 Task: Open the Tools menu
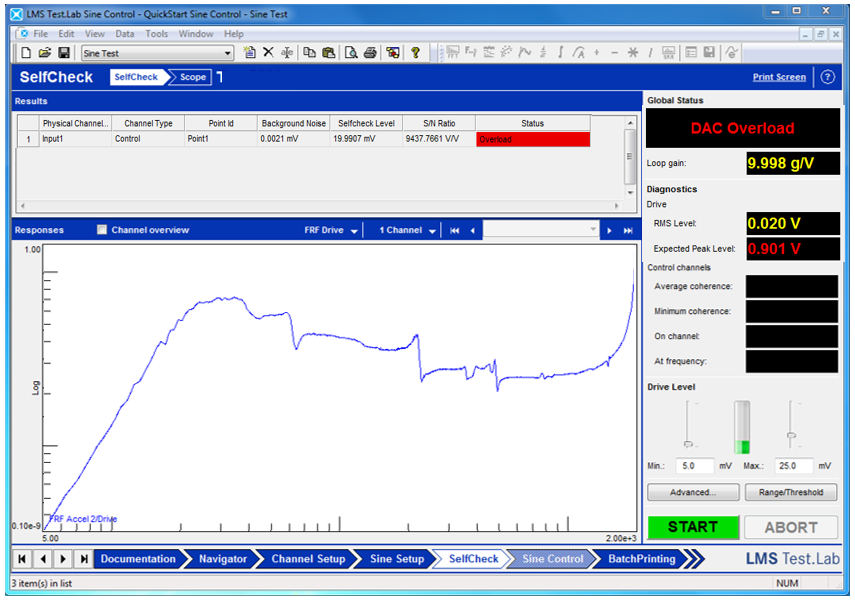pos(156,34)
